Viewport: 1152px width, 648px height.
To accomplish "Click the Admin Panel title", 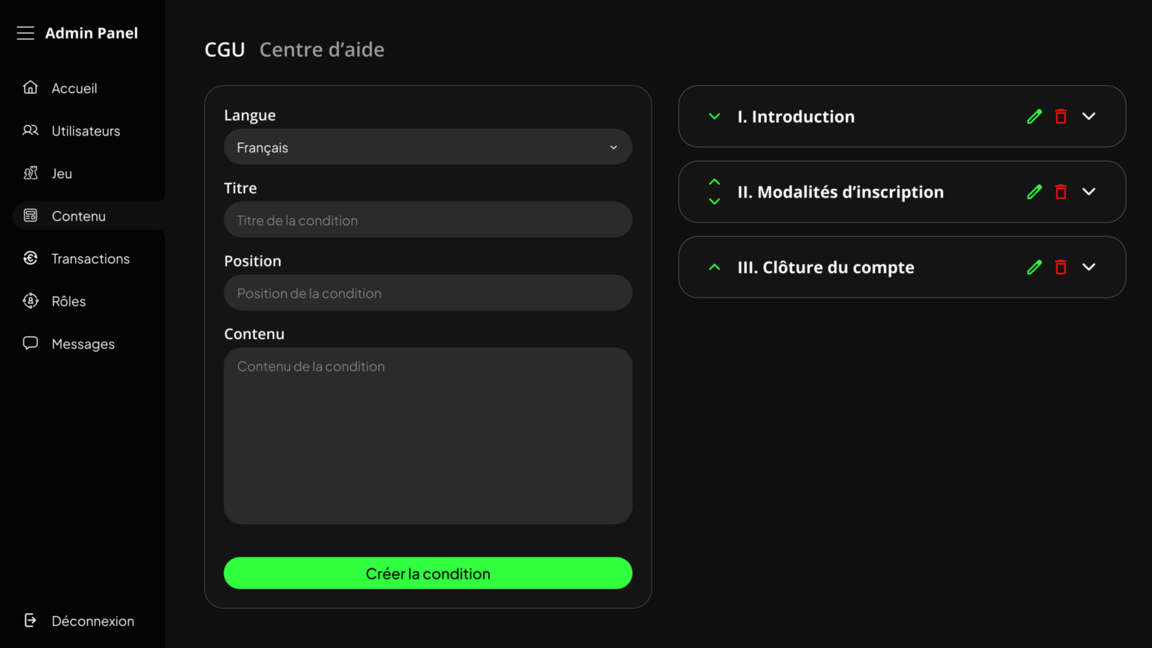I will (x=91, y=33).
